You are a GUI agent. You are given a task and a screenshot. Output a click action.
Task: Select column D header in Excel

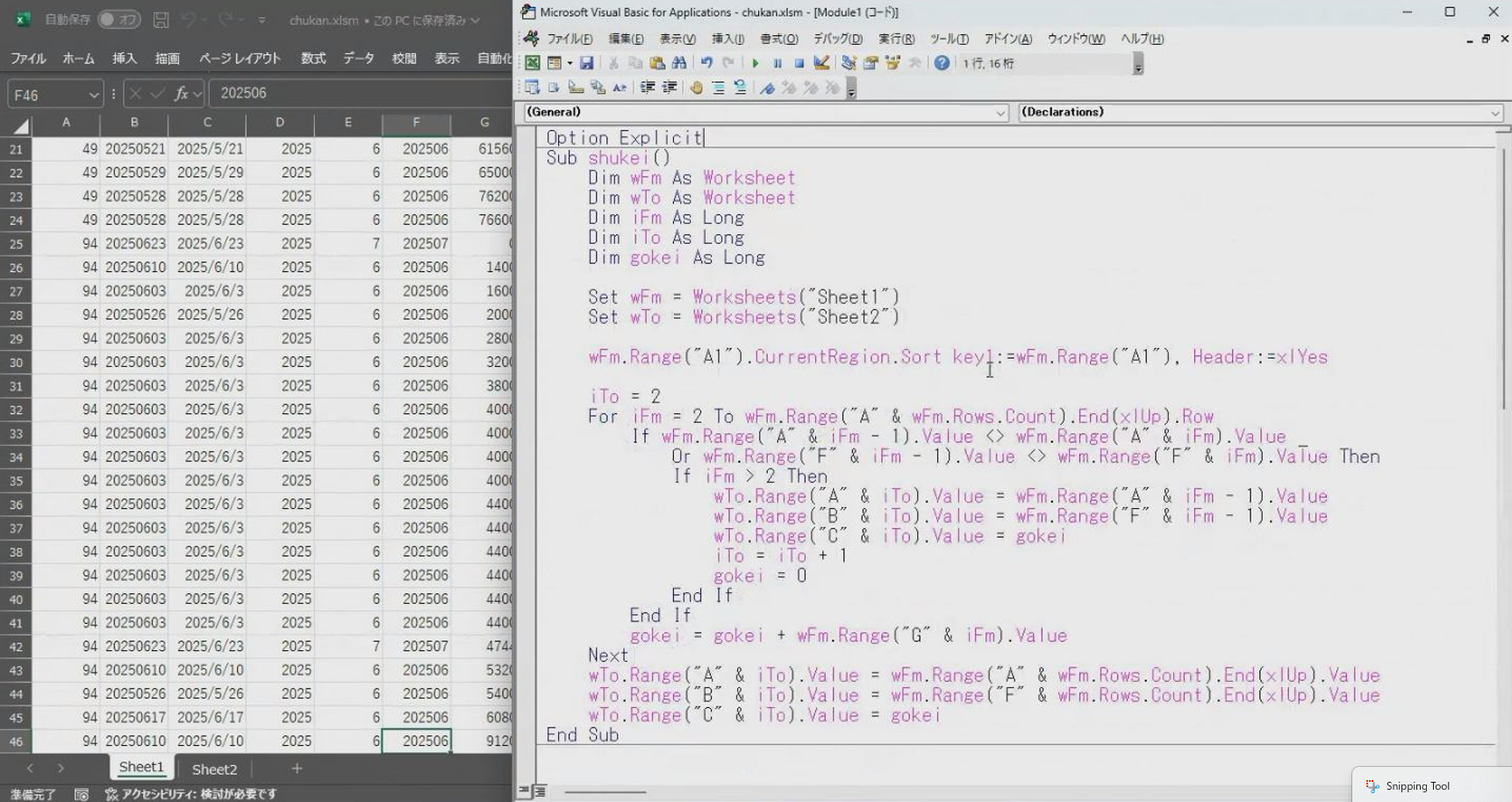[280, 123]
